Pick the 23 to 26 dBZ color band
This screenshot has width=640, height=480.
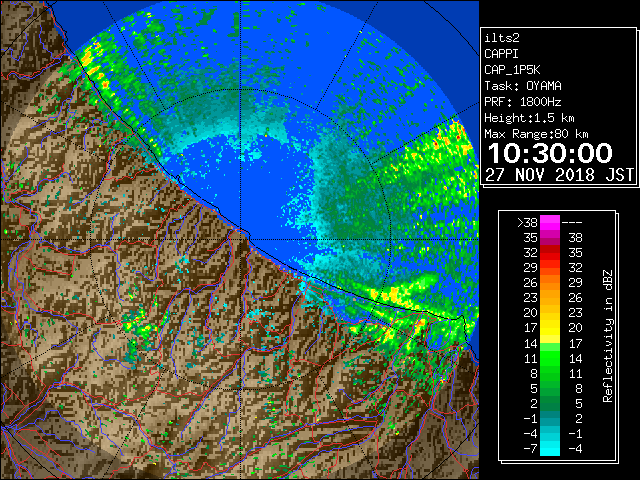click(x=550, y=298)
